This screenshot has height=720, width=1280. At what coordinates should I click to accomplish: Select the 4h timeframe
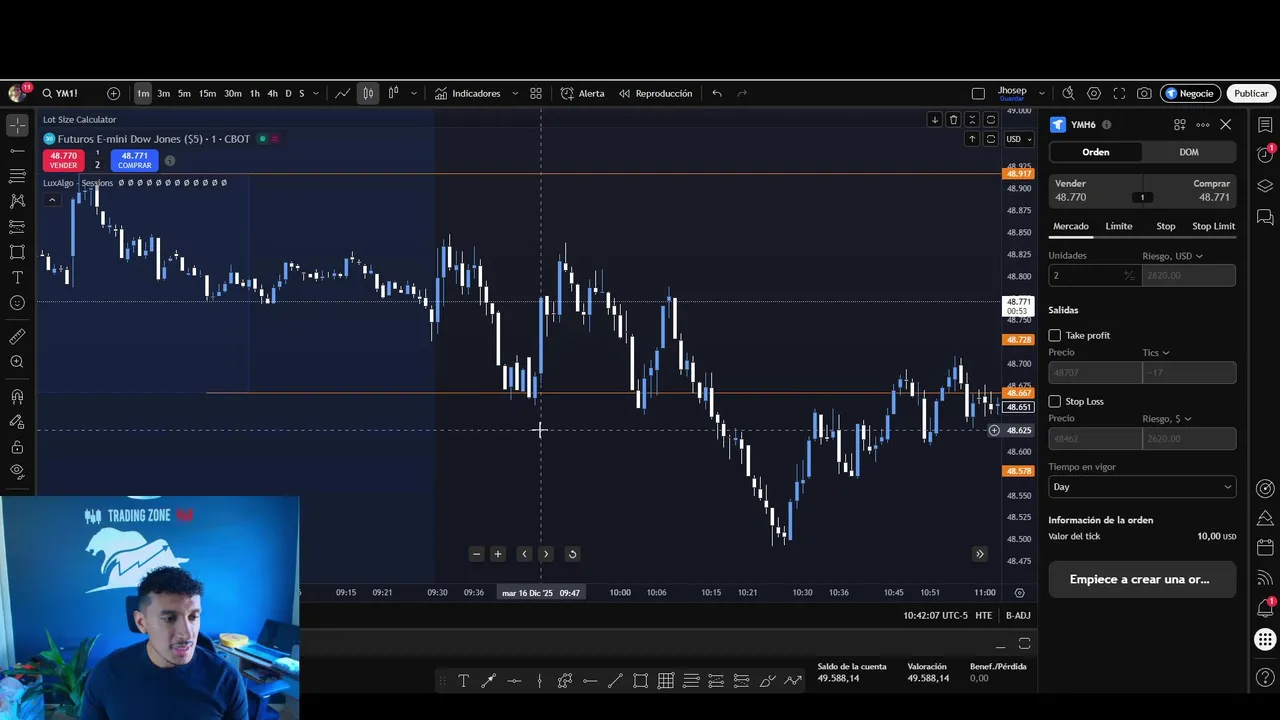click(x=272, y=93)
